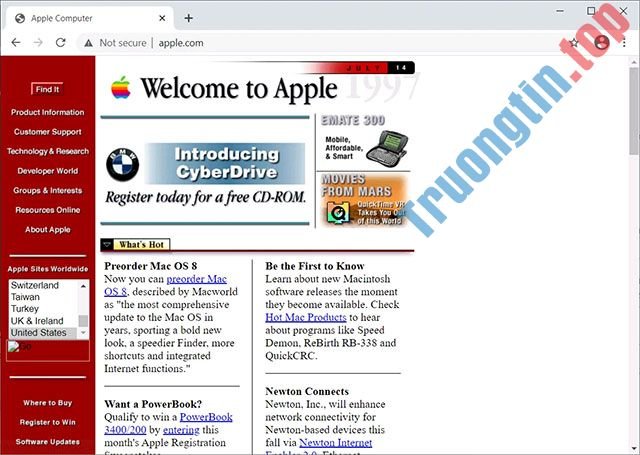The height and width of the screenshot is (455, 640).
Task: Click Register today for a free CD-ROM text
Action: pyautogui.click(x=205, y=198)
